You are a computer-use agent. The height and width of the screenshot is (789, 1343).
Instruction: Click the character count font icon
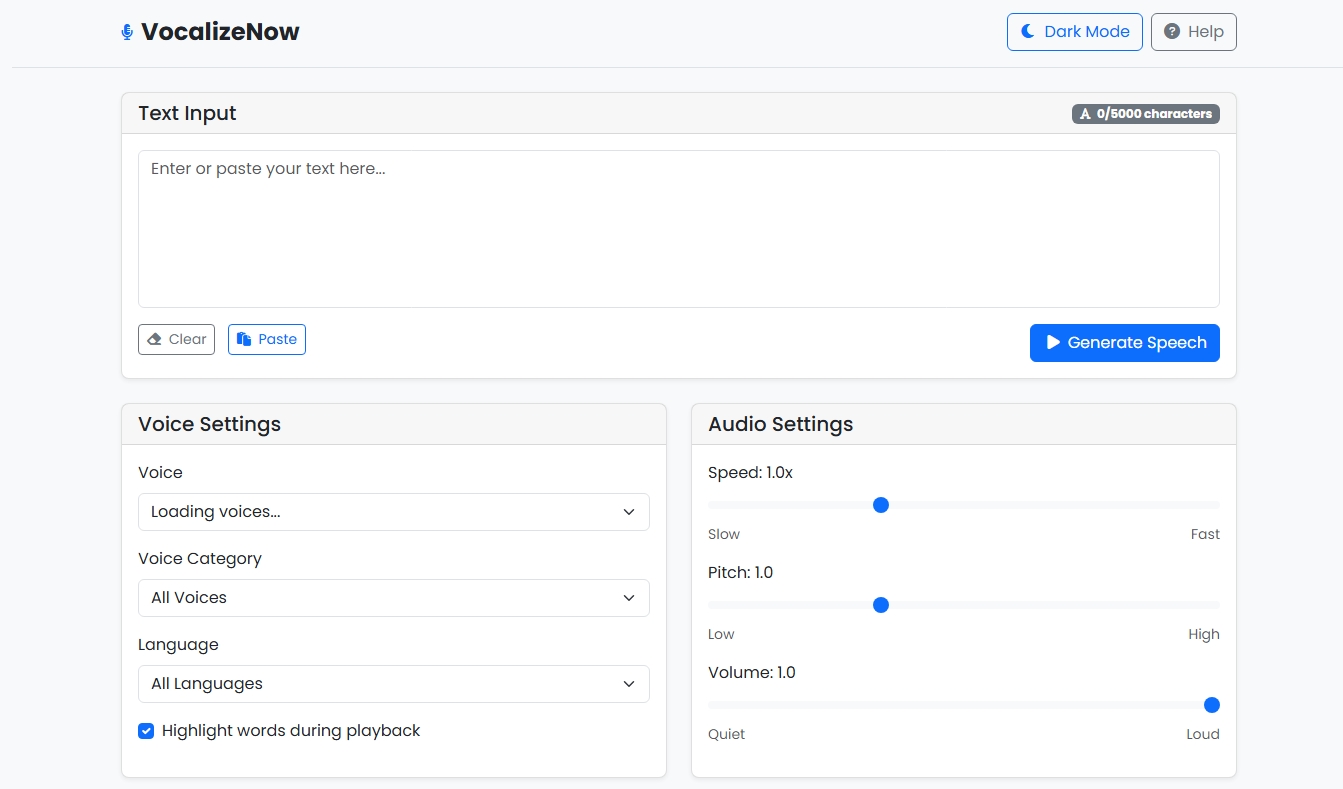(x=1085, y=114)
